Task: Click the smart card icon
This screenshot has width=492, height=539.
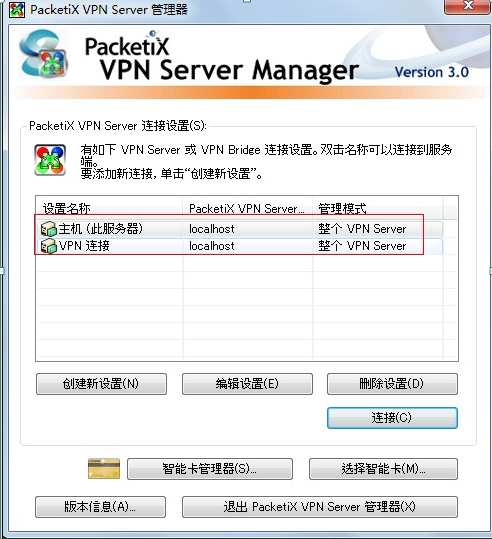Action: pyautogui.click(x=104, y=469)
